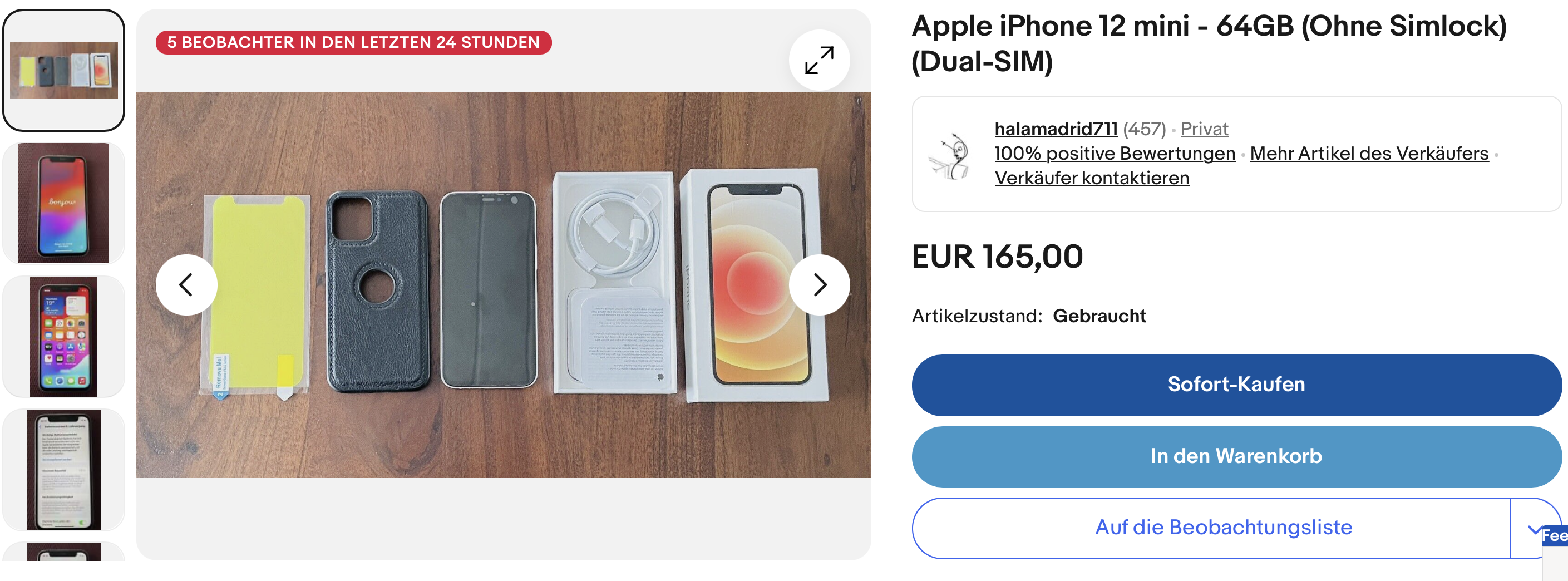Screen dimensions: 1568x581
Task: Select the thumbnail showing battery settings
Action: 64,469
